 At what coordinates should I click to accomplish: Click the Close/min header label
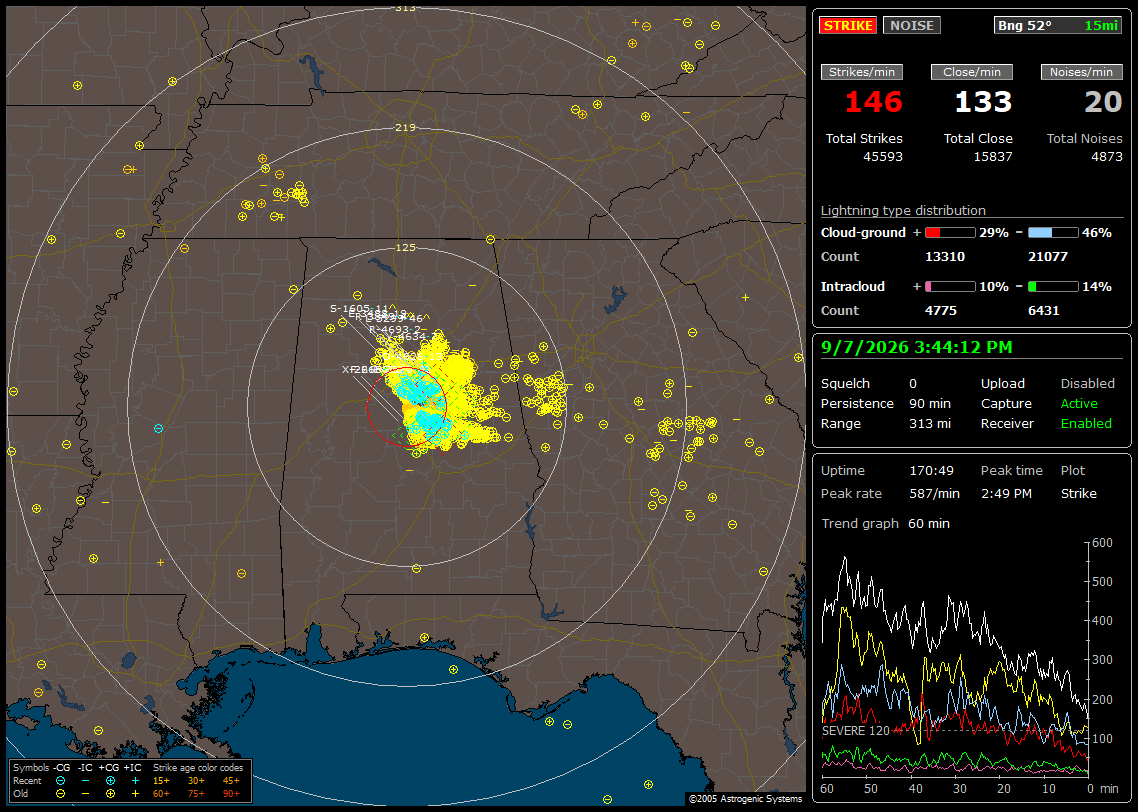pos(972,72)
